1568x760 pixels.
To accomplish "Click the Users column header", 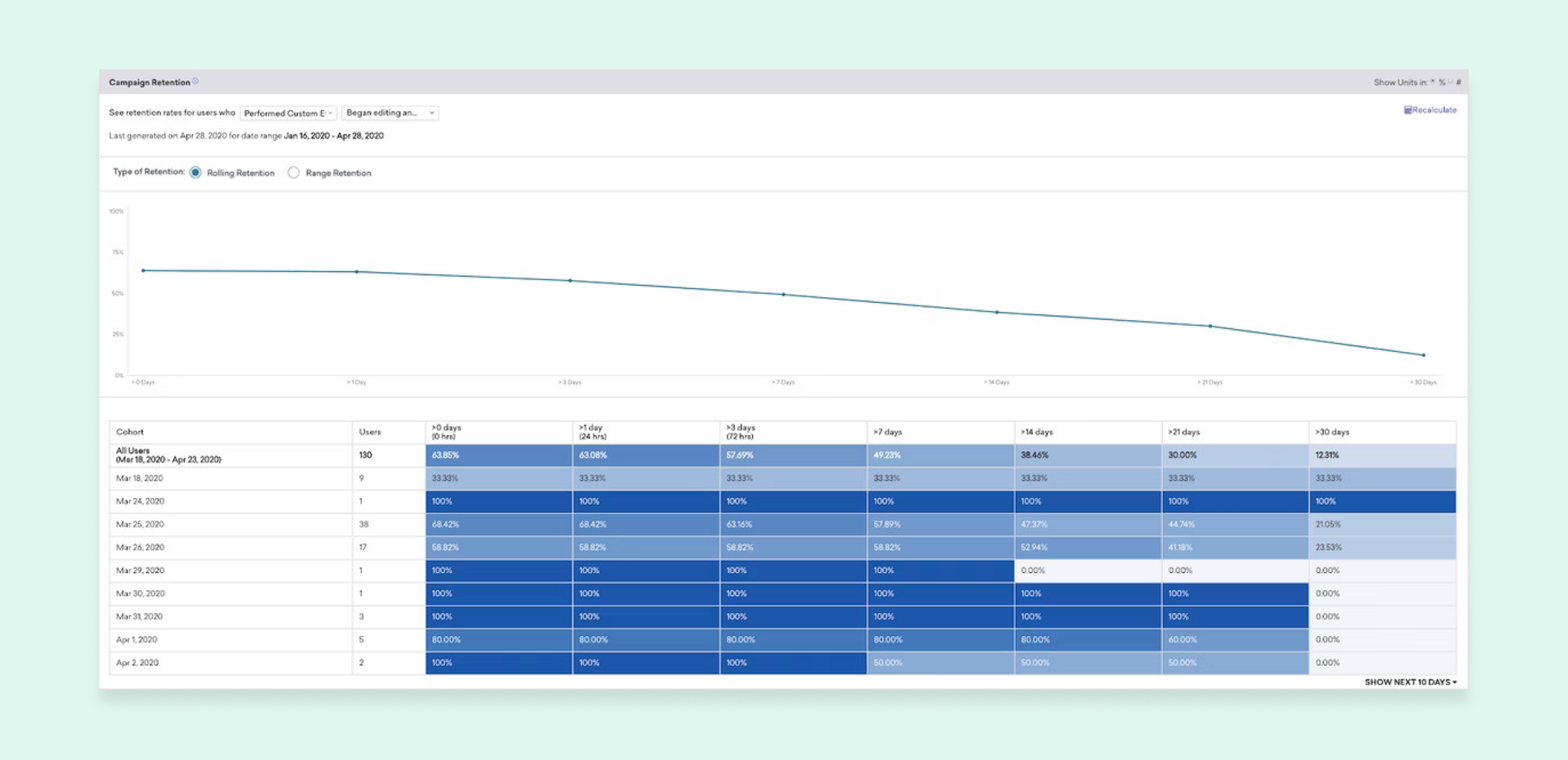I will pos(370,433).
